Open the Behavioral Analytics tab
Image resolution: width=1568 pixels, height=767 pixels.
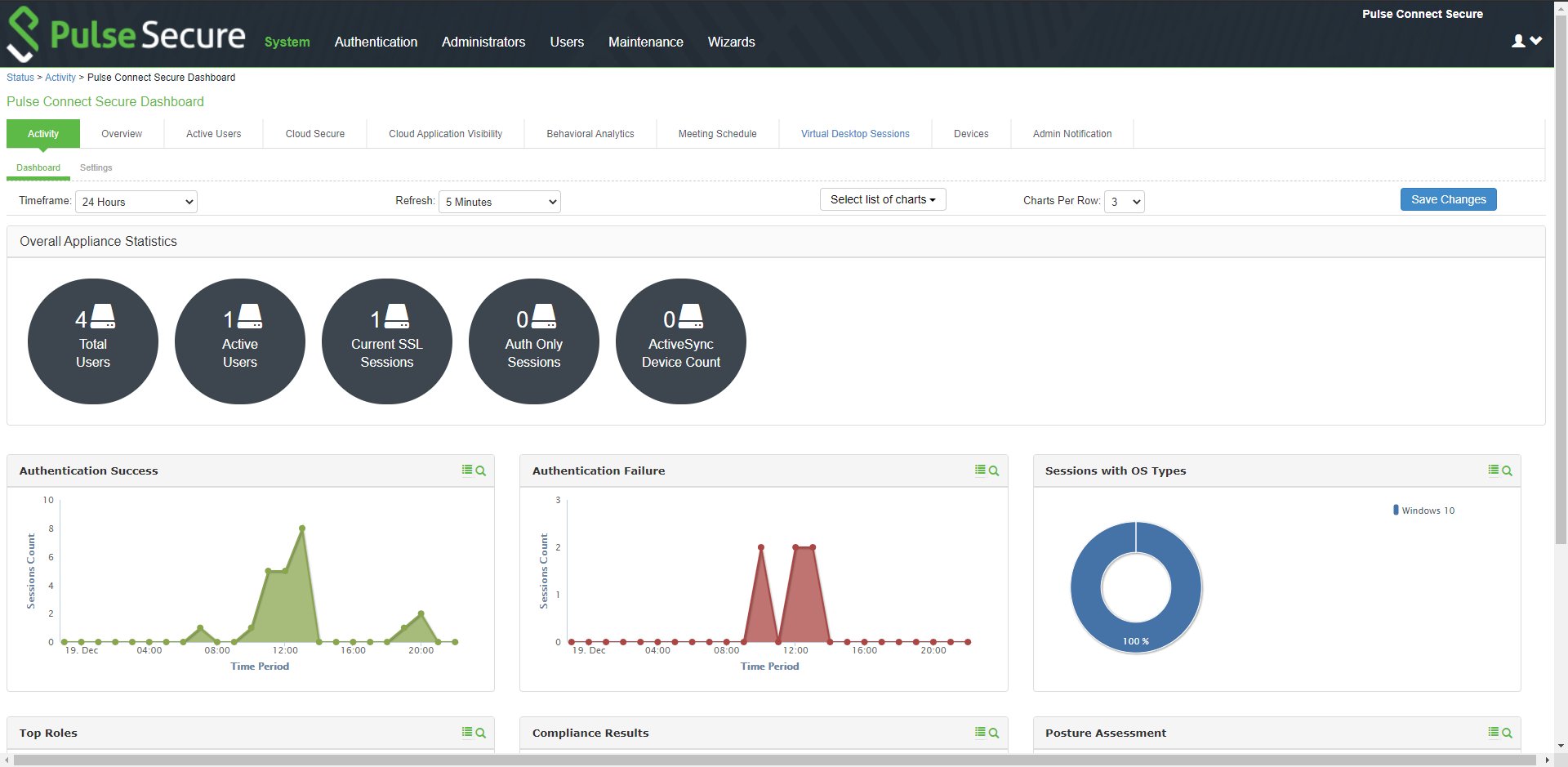590,134
